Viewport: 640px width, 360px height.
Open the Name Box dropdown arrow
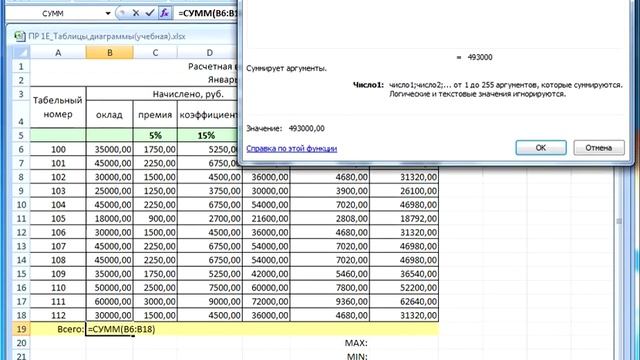[108, 13]
